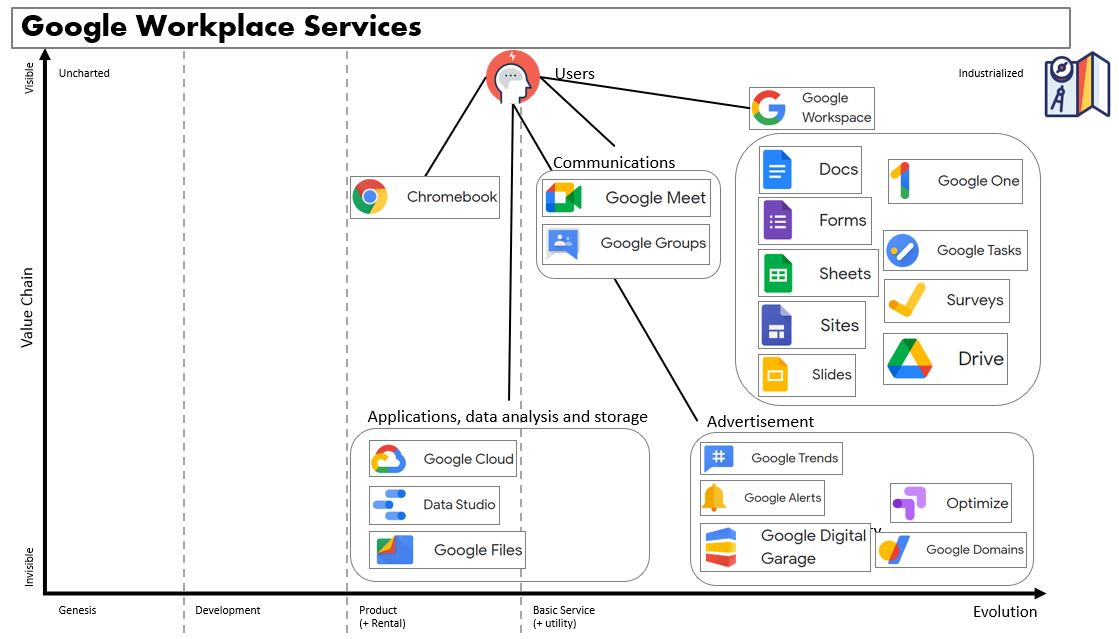Viewport: 1119px width, 639px height.
Task: Select the yellow Slides icon
Action: (x=776, y=375)
